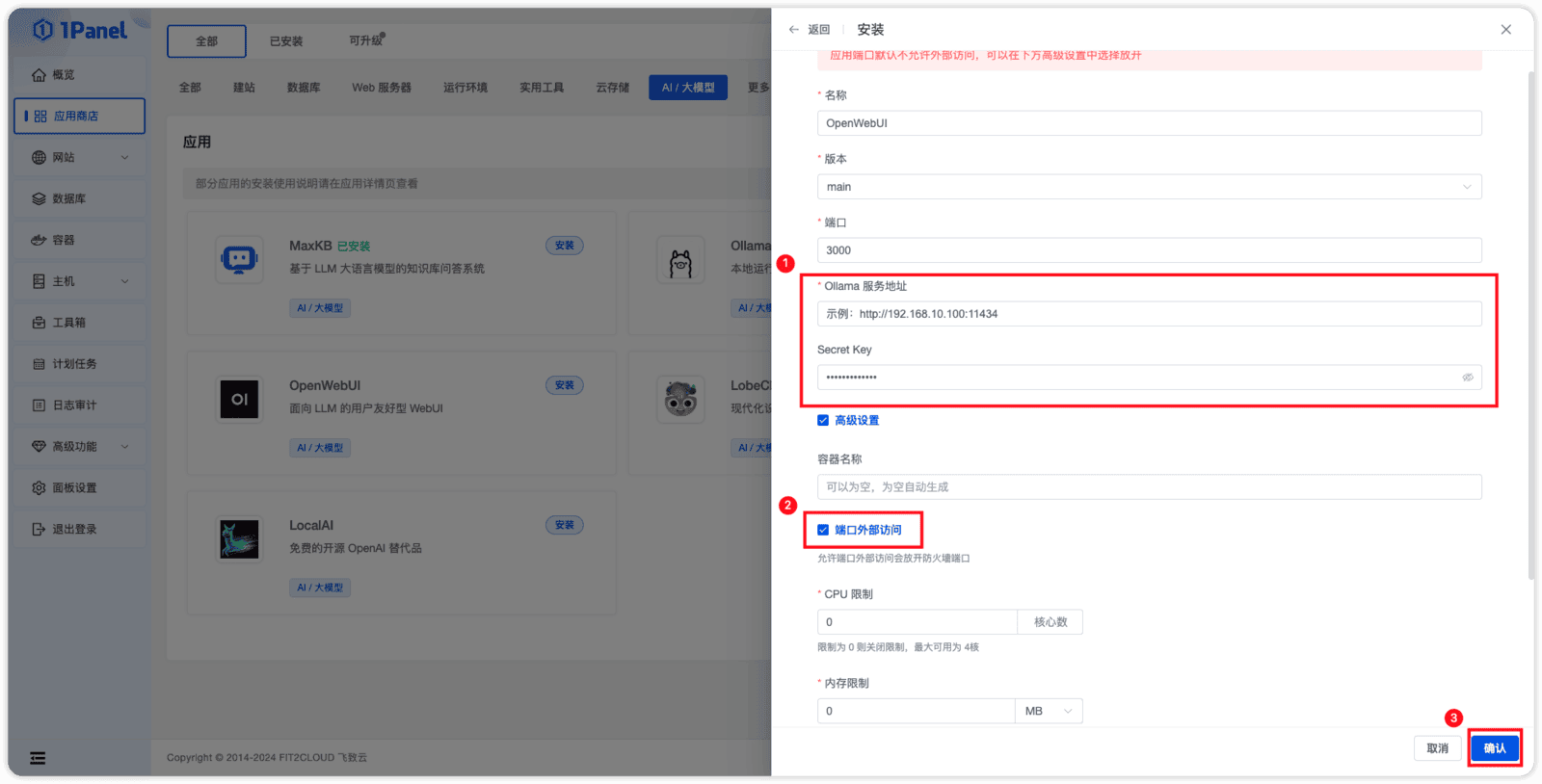Click the MaxKB app title
Image resolution: width=1542 pixels, height=784 pixels.
[310, 246]
